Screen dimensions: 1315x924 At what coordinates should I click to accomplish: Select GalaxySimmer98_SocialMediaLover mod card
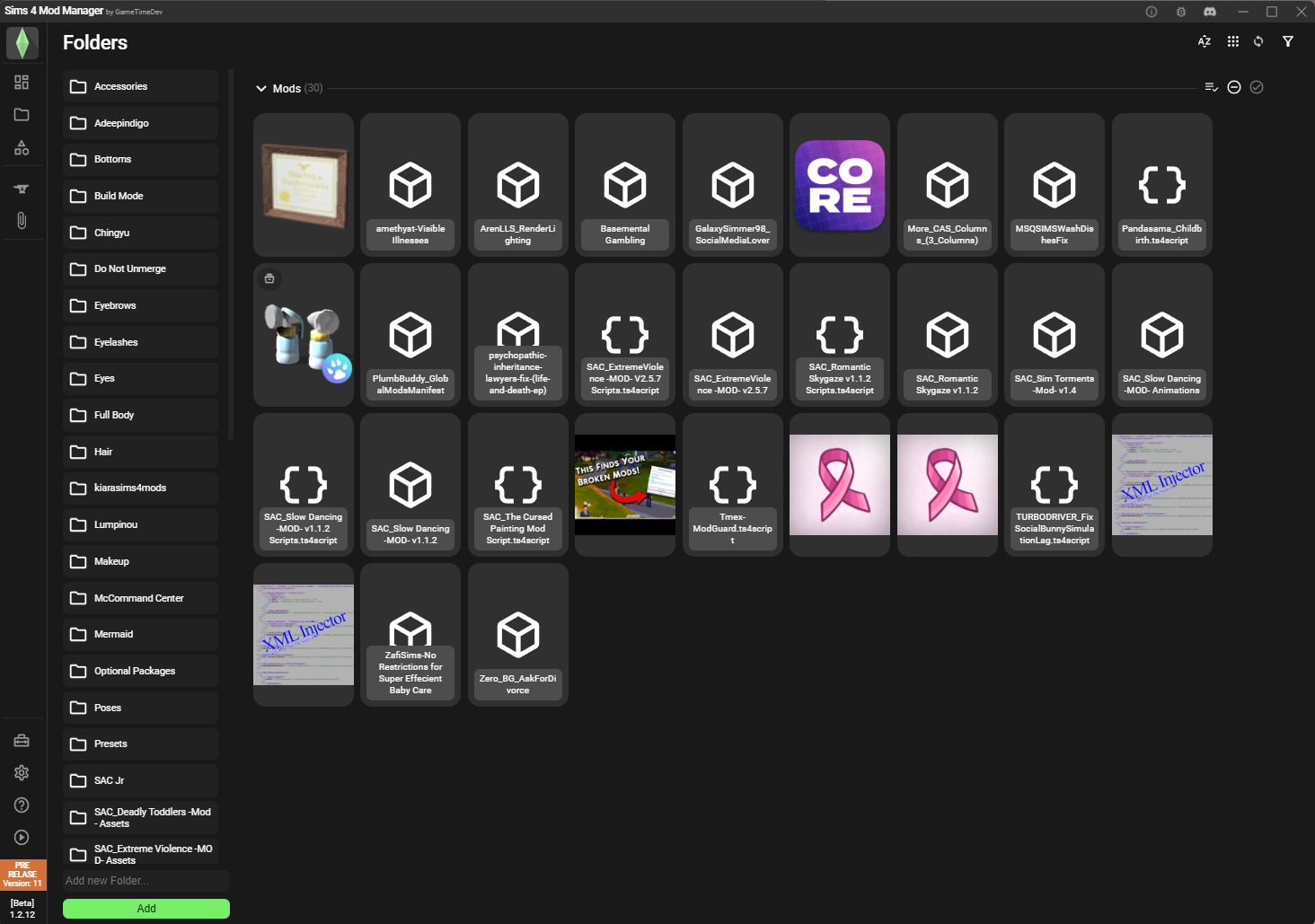tap(733, 185)
